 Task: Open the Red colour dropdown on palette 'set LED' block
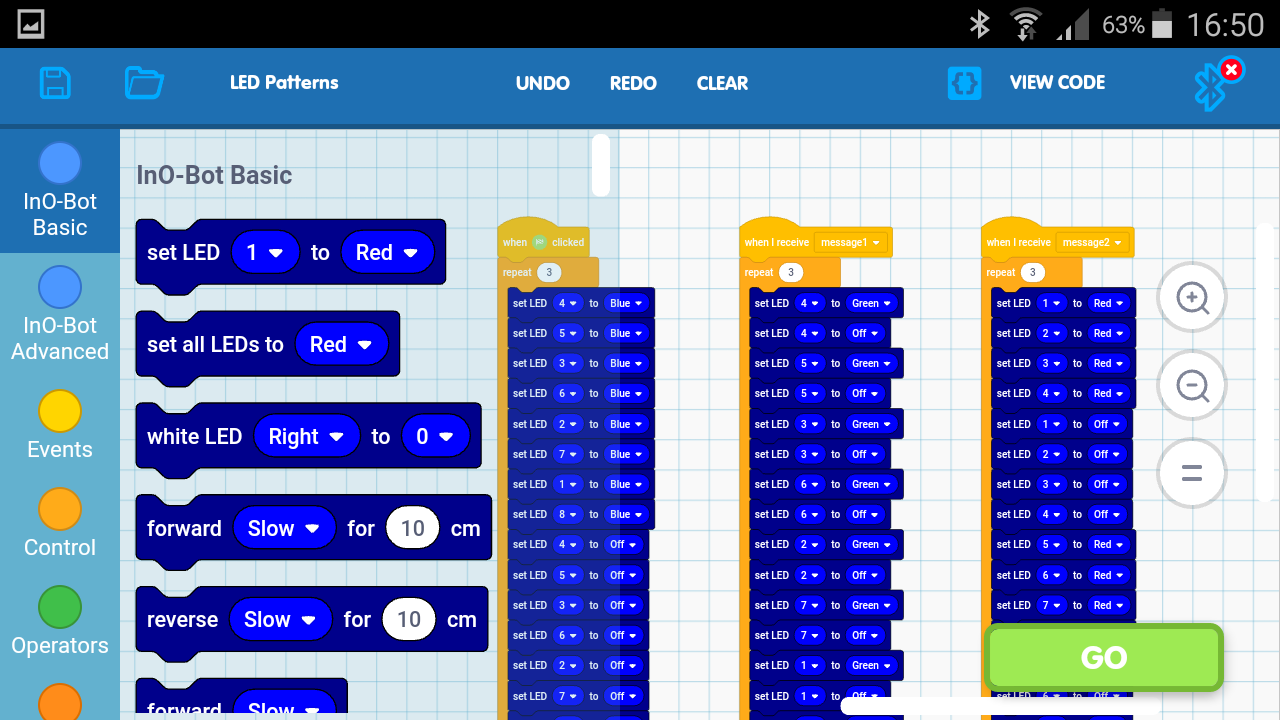388,253
